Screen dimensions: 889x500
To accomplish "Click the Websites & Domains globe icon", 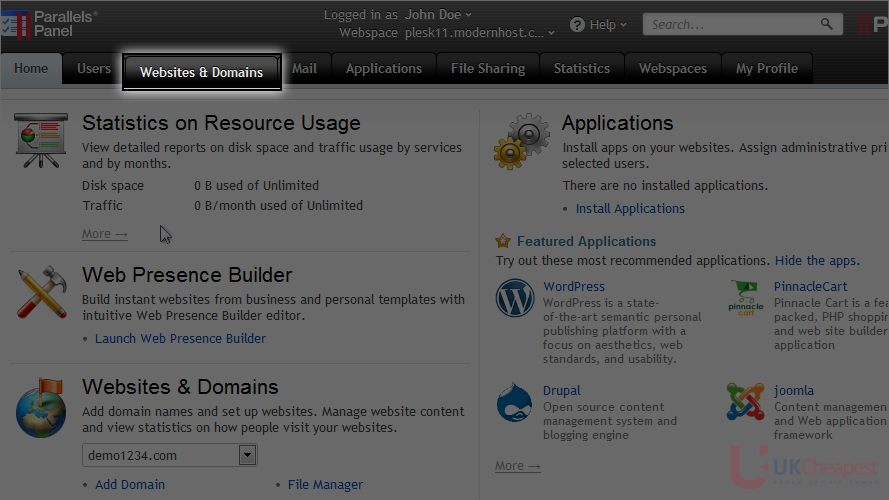I will (41, 408).
